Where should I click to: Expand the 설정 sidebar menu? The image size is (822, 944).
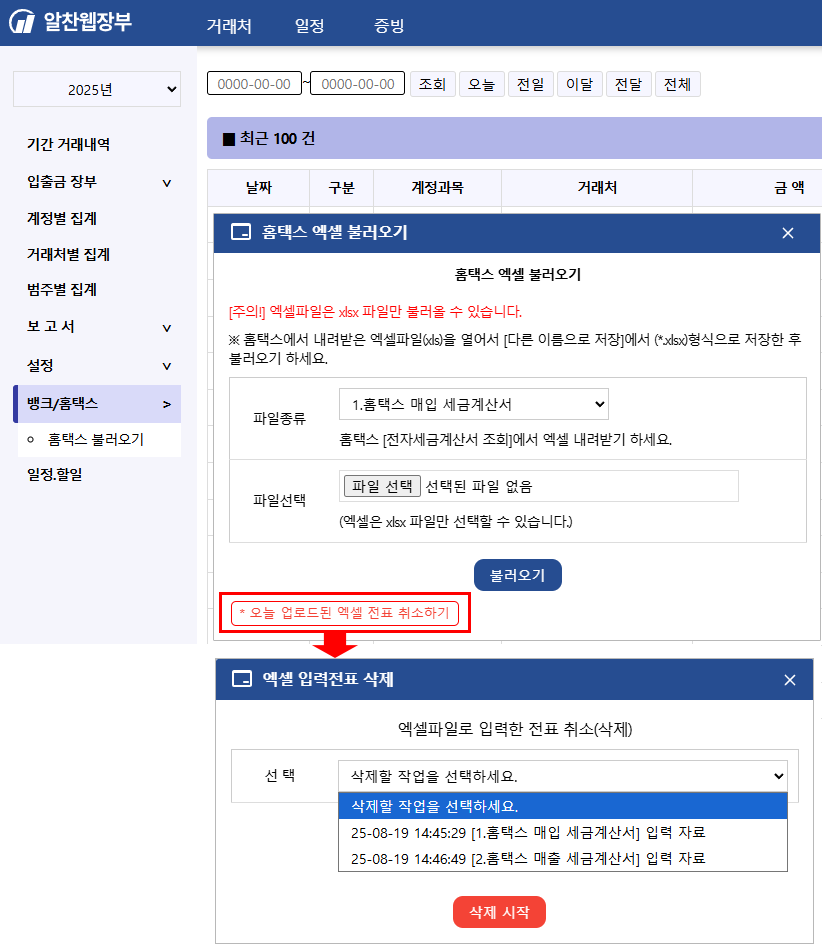[167, 365]
